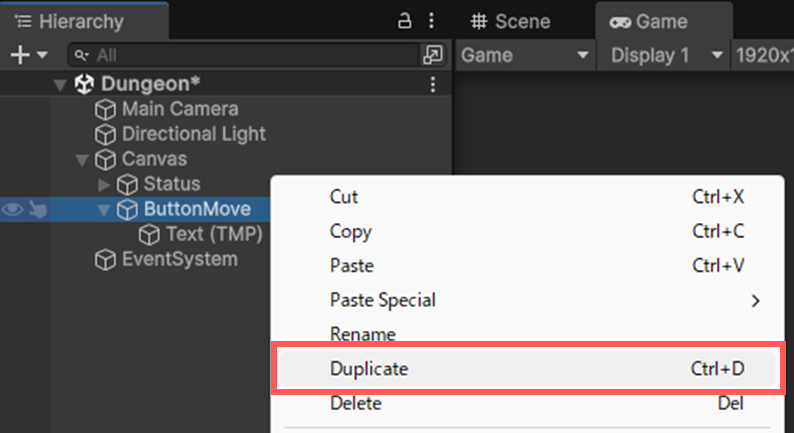794x433 pixels.
Task: Choose Rename from the context menu
Action: click(362, 335)
